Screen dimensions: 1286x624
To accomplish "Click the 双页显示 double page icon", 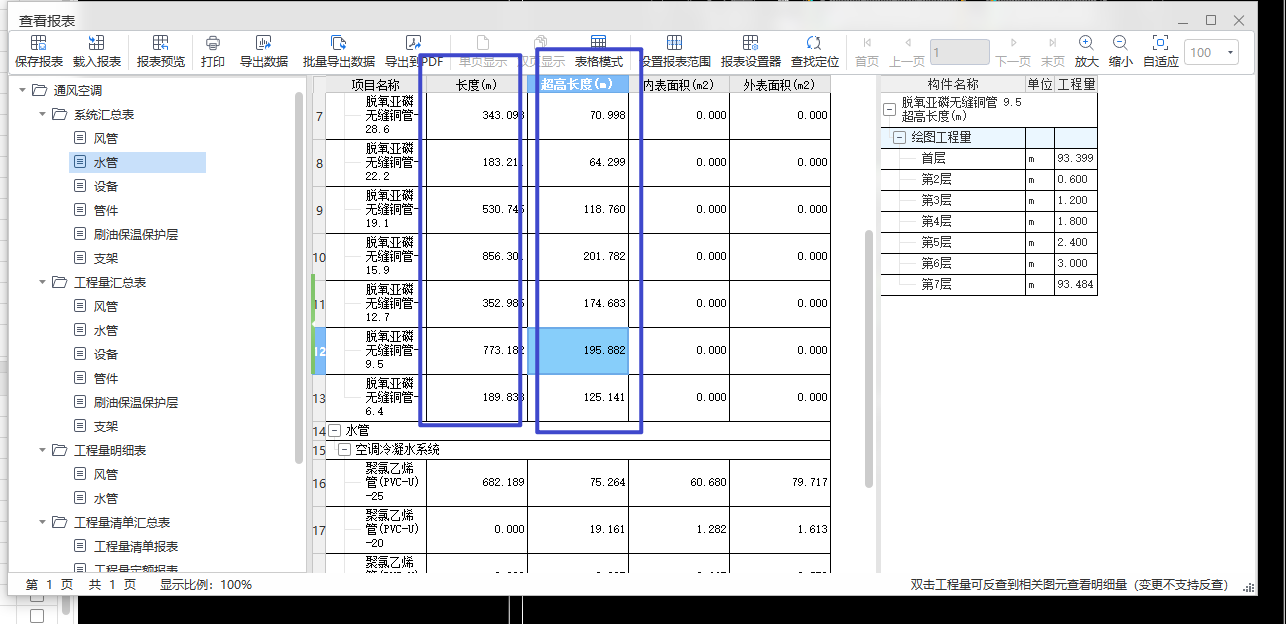I will coord(541,43).
